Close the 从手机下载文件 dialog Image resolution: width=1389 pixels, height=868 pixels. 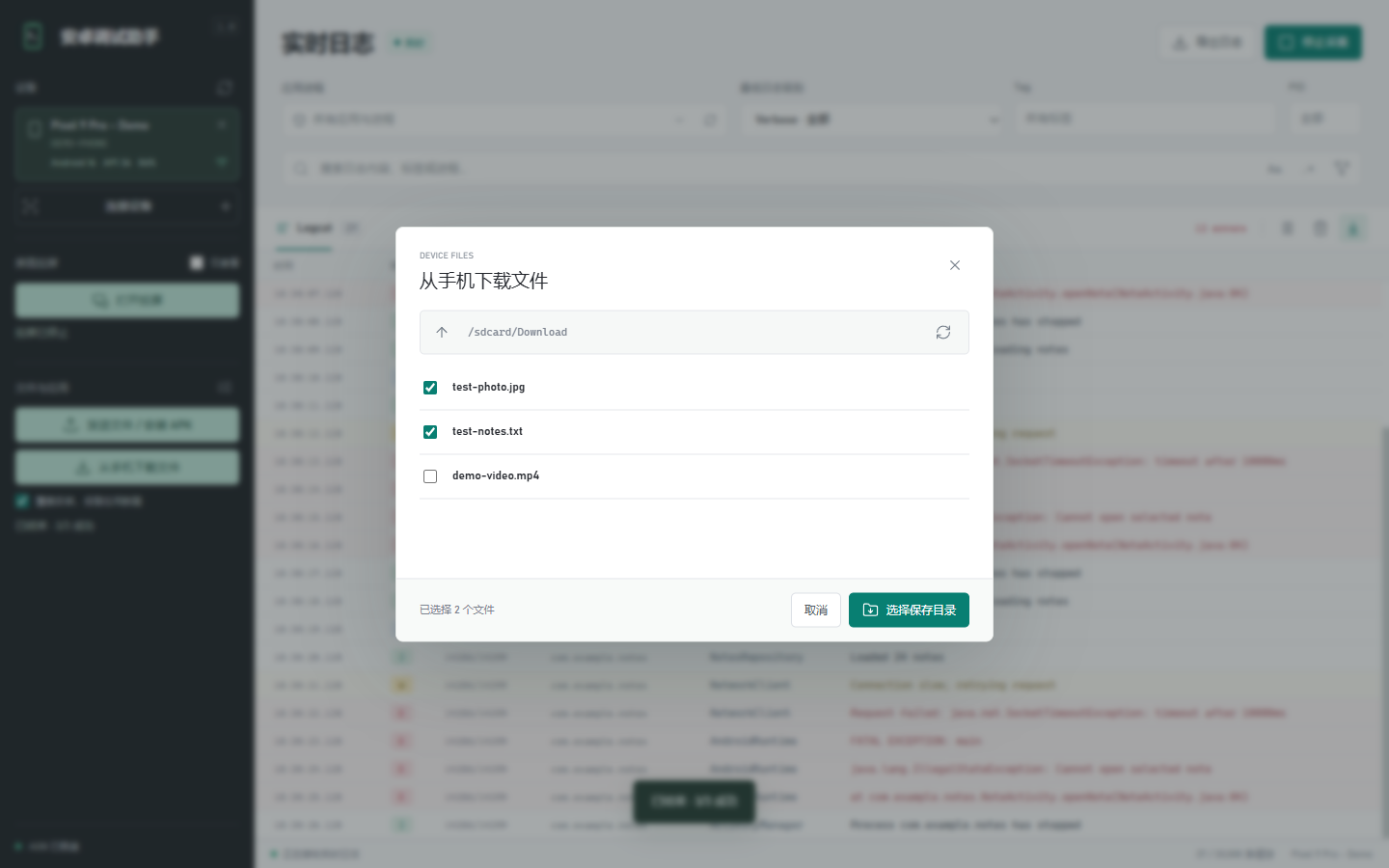point(955,265)
